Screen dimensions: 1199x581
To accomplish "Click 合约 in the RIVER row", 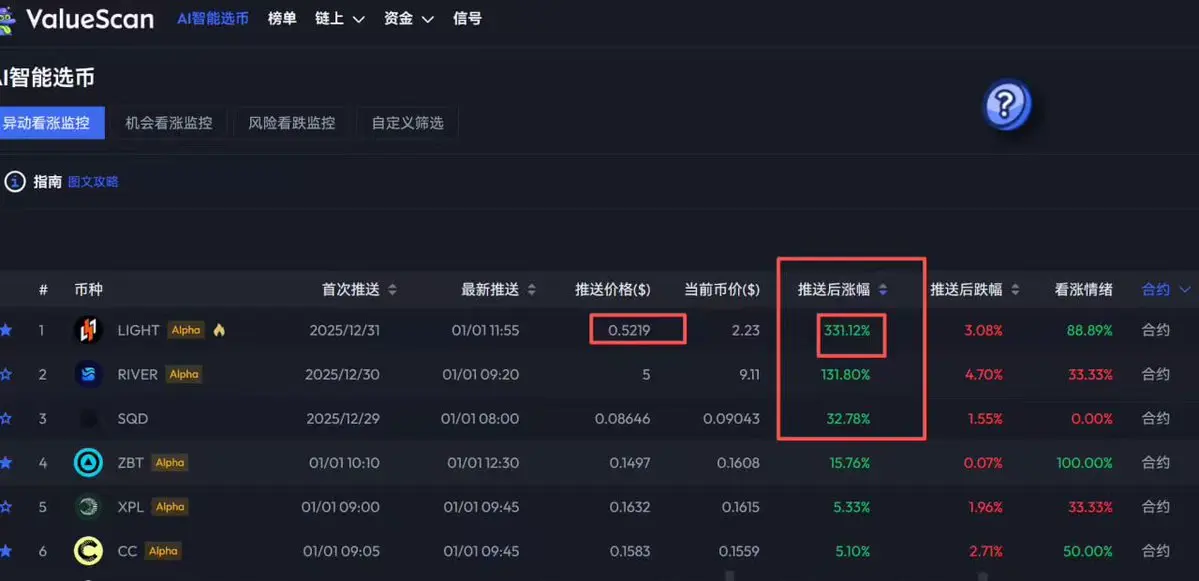I will click(x=1155, y=375).
